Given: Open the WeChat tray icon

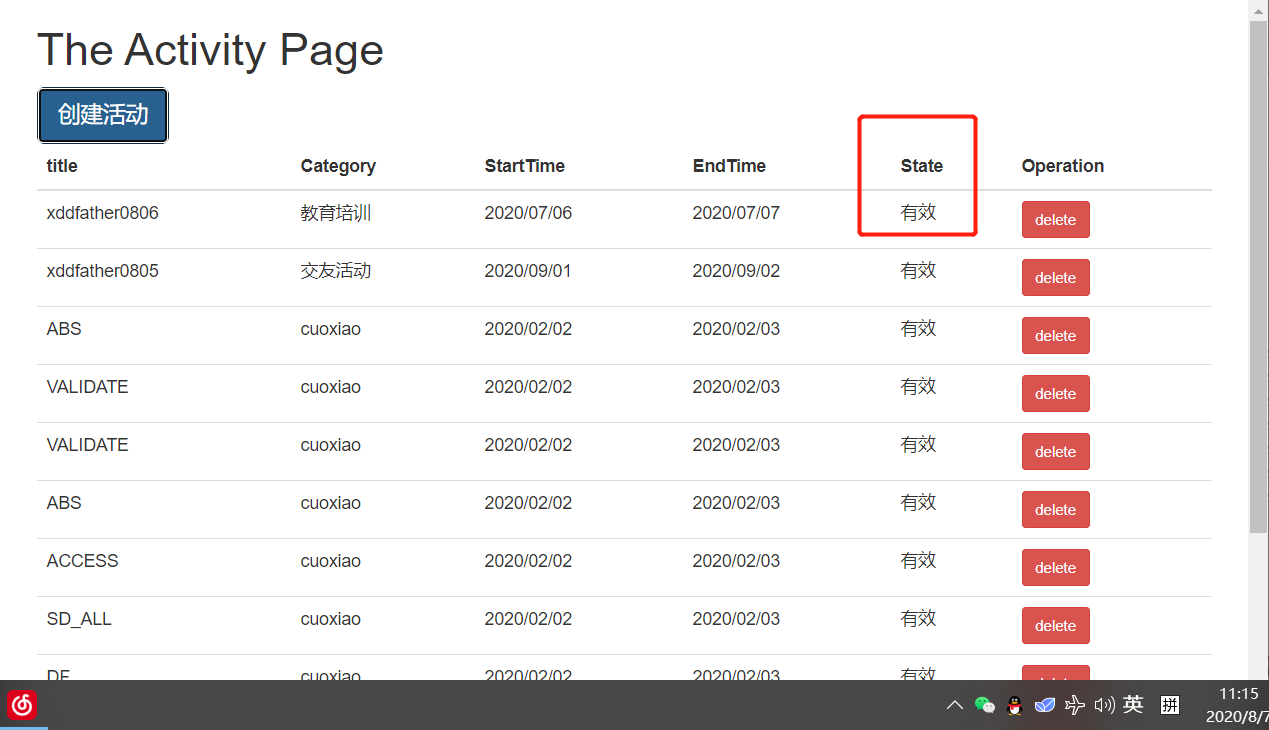Looking at the screenshot, I should pos(985,705).
